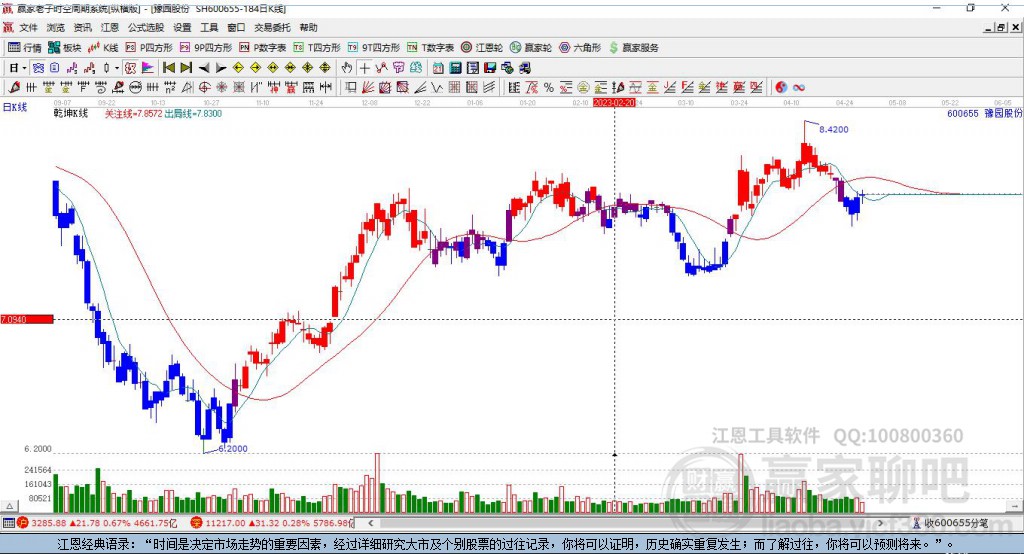Select the spiral drawing tool

[x=101, y=88]
